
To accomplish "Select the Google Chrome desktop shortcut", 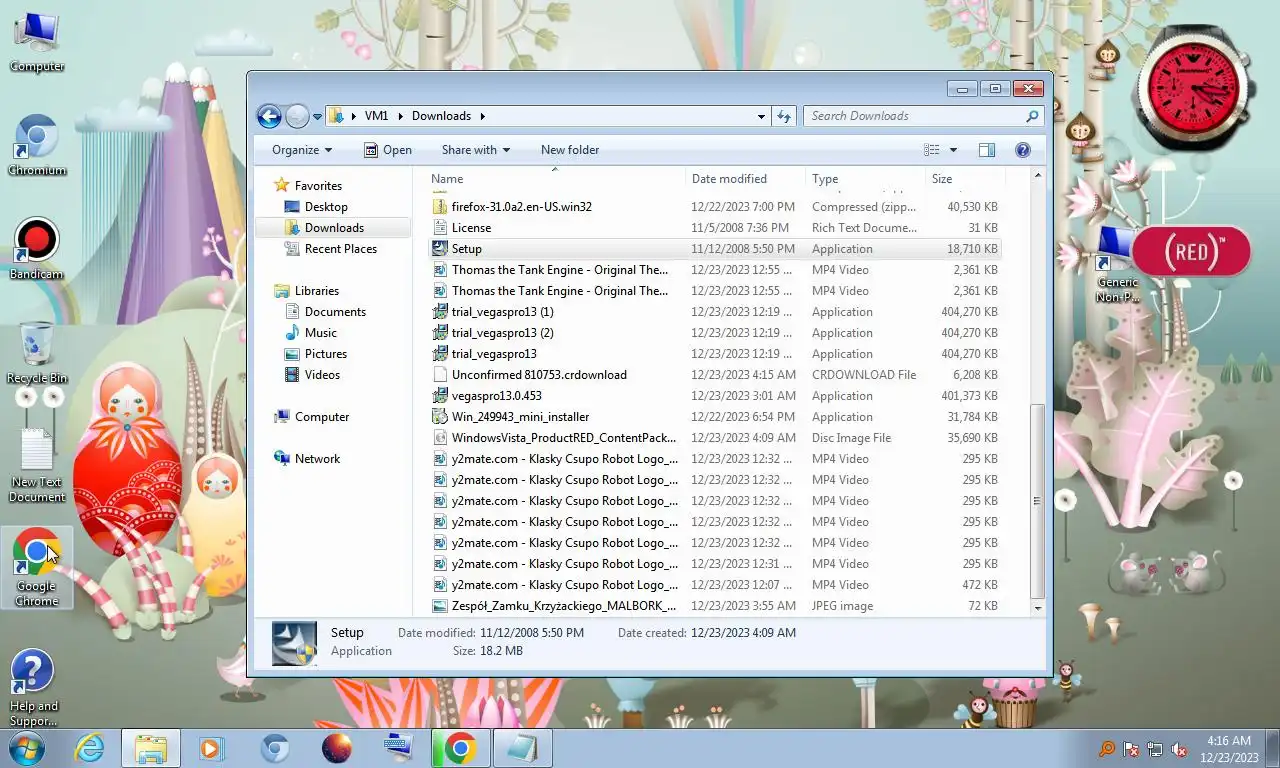I will [37, 568].
